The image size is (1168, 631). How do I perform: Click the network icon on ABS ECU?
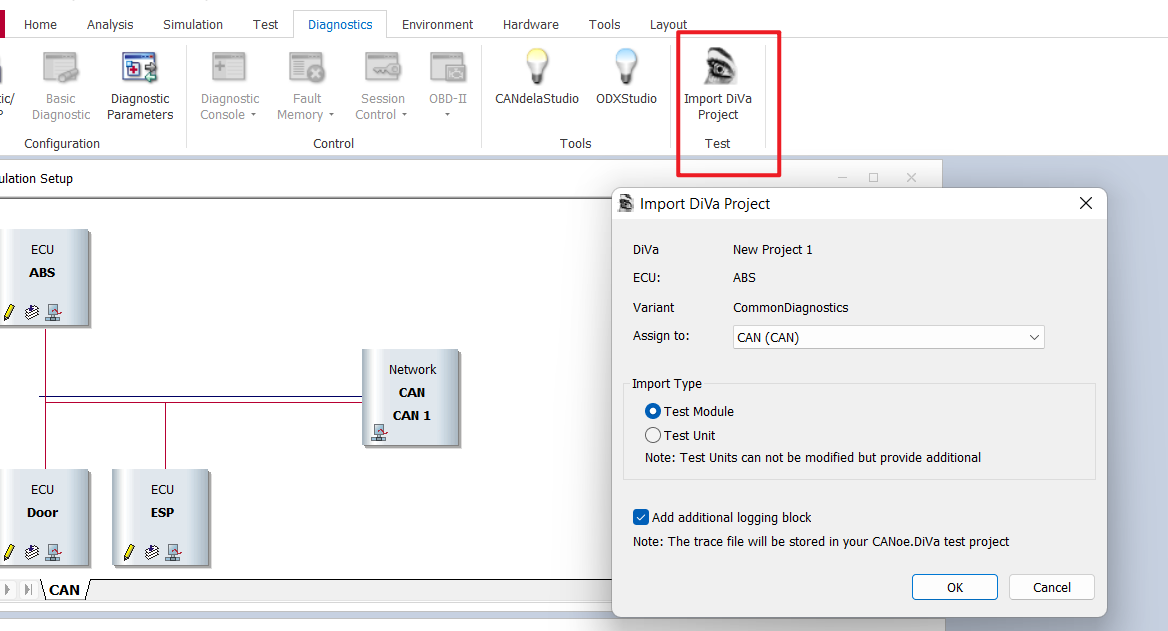click(x=53, y=312)
